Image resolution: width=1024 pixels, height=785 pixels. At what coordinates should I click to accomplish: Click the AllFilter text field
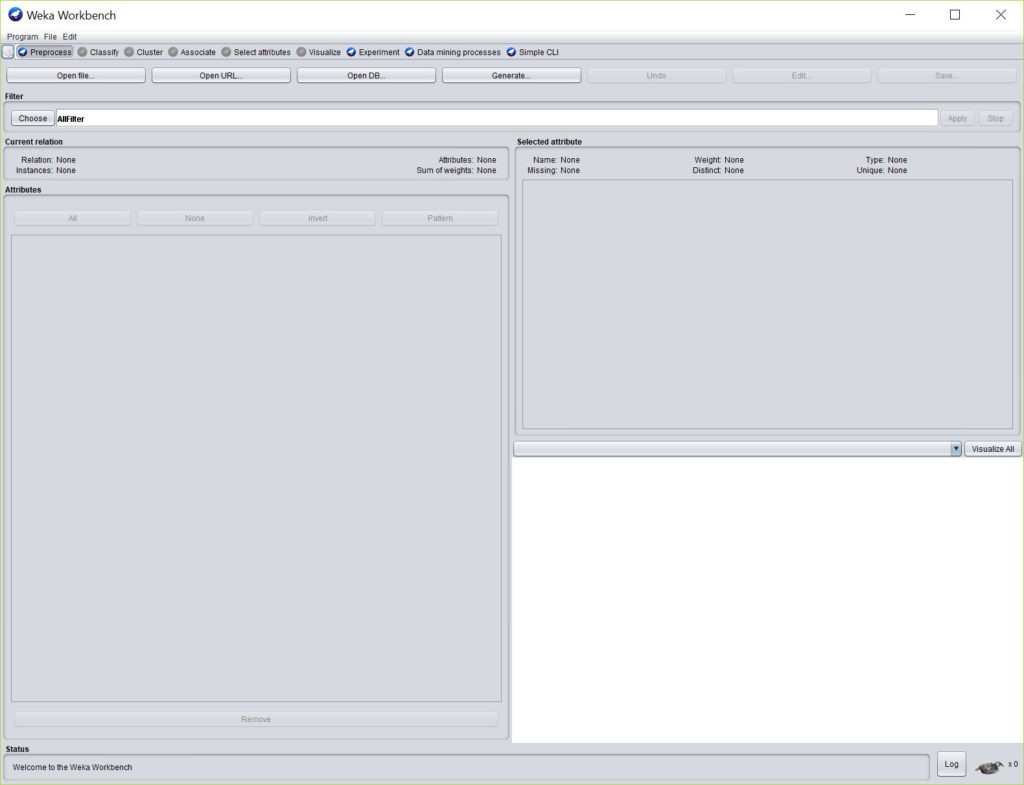tap(497, 118)
